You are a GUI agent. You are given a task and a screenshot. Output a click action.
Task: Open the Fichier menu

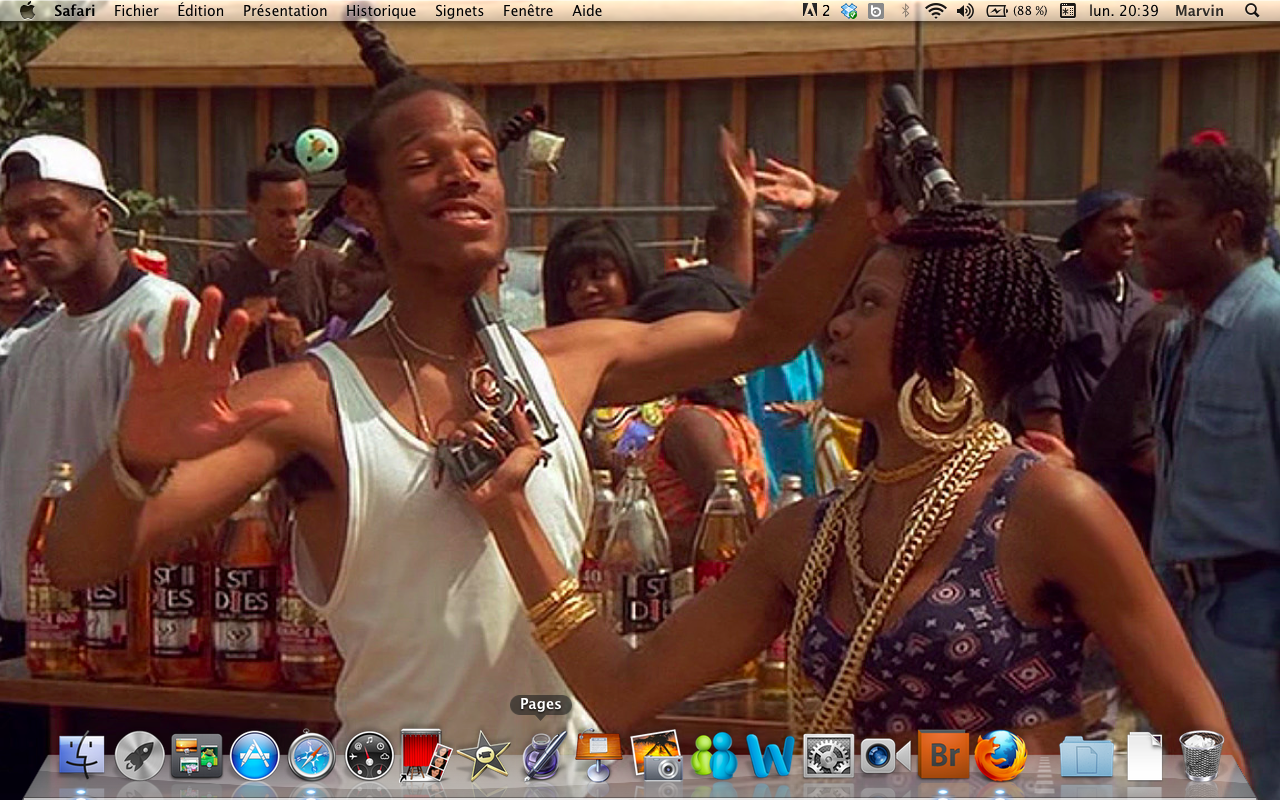(x=136, y=11)
